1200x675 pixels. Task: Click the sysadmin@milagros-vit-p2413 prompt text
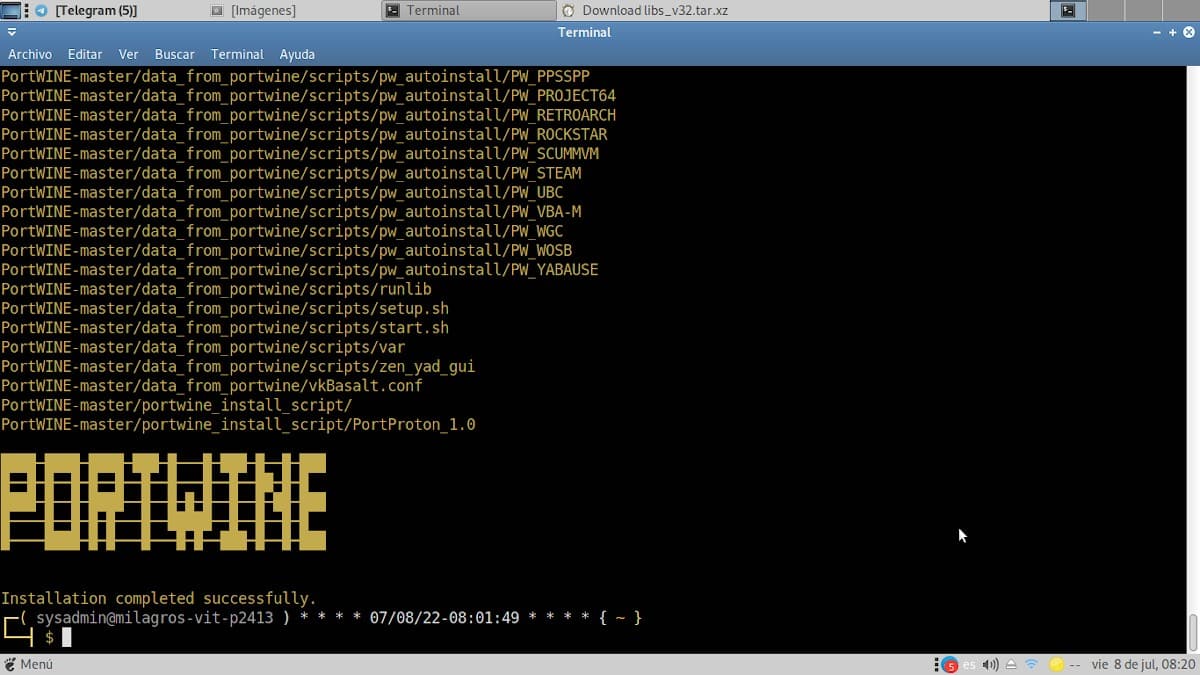154,618
